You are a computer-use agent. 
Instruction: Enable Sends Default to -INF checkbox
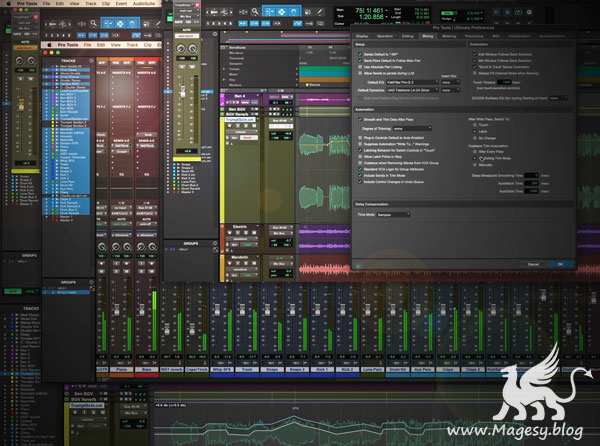point(360,54)
